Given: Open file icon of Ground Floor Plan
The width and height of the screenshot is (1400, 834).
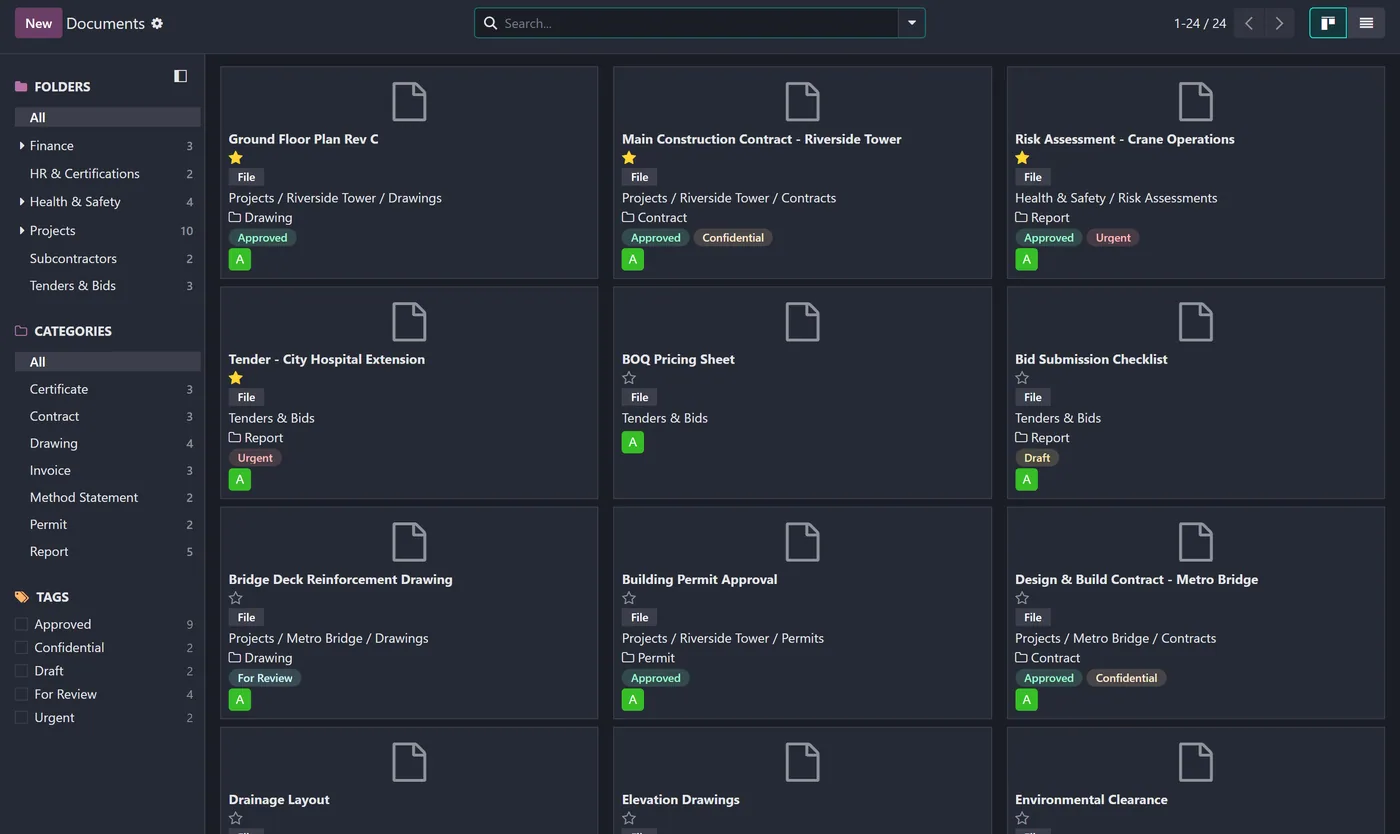Looking at the screenshot, I should [409, 102].
